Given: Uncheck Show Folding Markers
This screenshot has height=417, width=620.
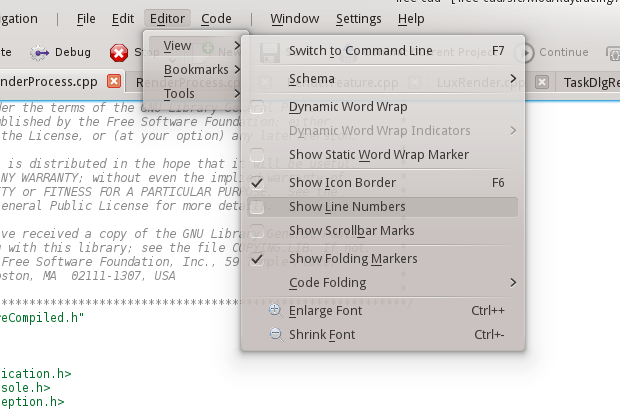Looking at the screenshot, I should (x=257, y=259).
